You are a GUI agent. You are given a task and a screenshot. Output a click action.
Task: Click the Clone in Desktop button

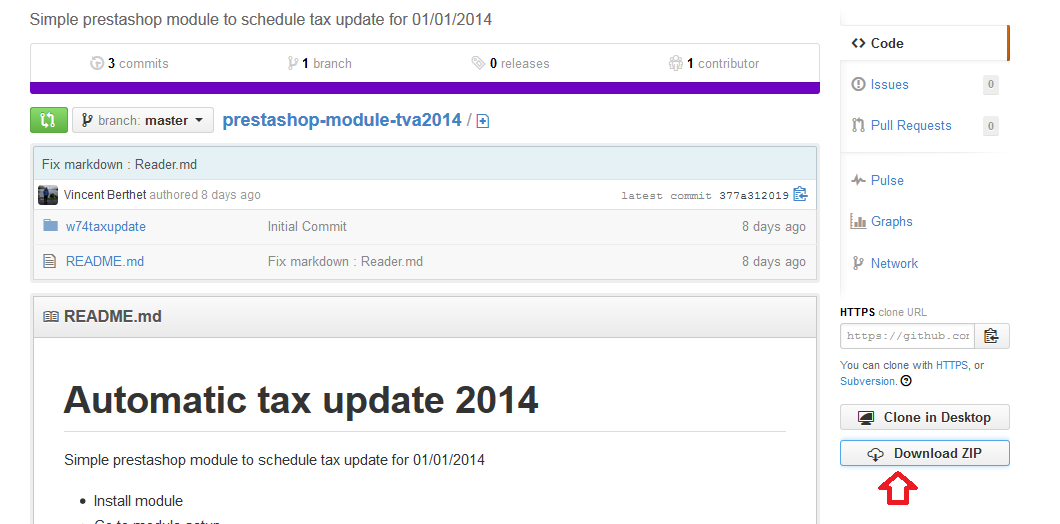[925, 417]
